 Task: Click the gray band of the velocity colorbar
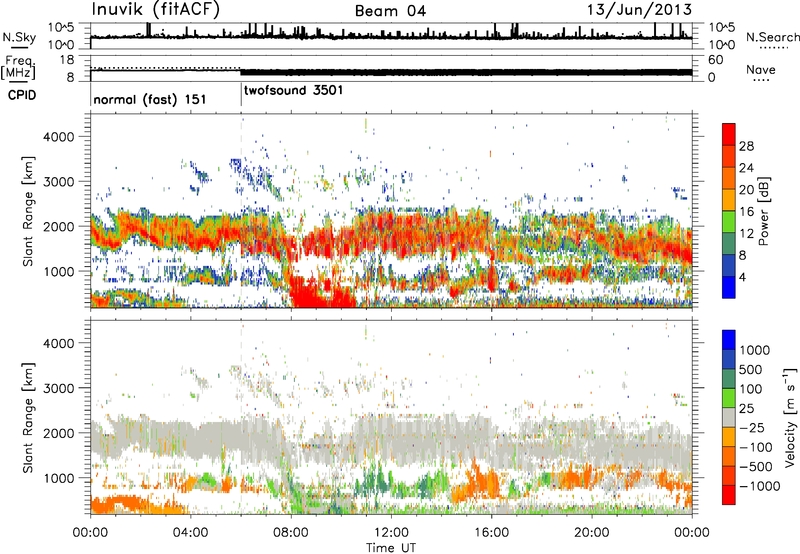pos(729,417)
